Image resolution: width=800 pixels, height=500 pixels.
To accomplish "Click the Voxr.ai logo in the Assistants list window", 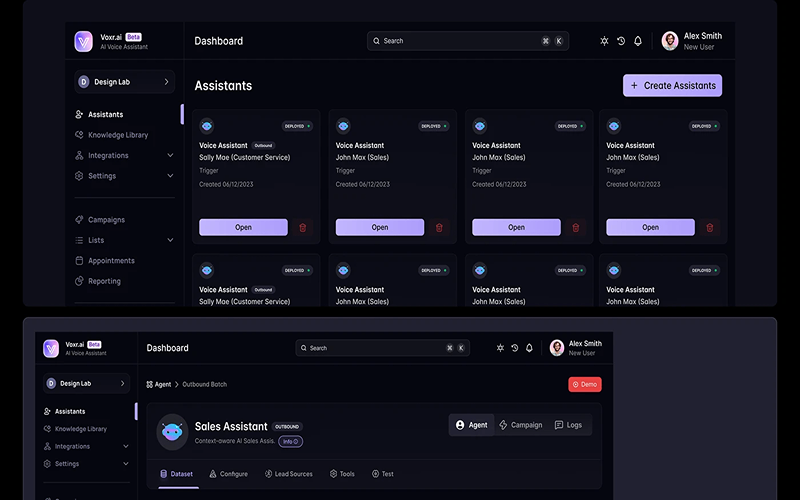I will click(x=84, y=41).
